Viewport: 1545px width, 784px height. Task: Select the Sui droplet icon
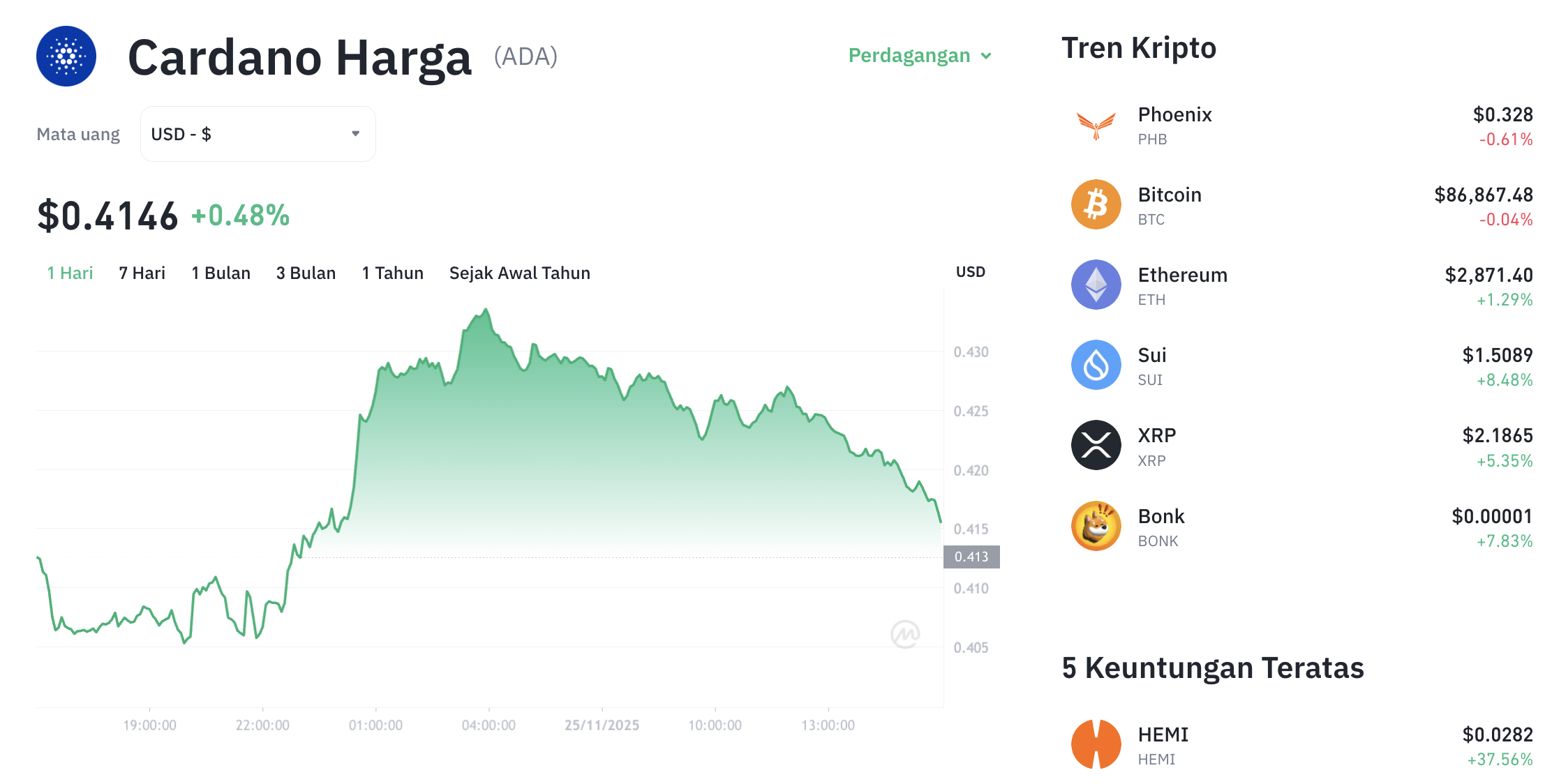[x=1096, y=365]
